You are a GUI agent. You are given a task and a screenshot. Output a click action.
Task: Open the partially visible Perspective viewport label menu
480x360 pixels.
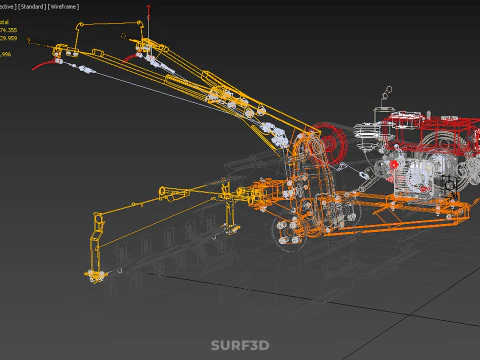tap(8, 7)
